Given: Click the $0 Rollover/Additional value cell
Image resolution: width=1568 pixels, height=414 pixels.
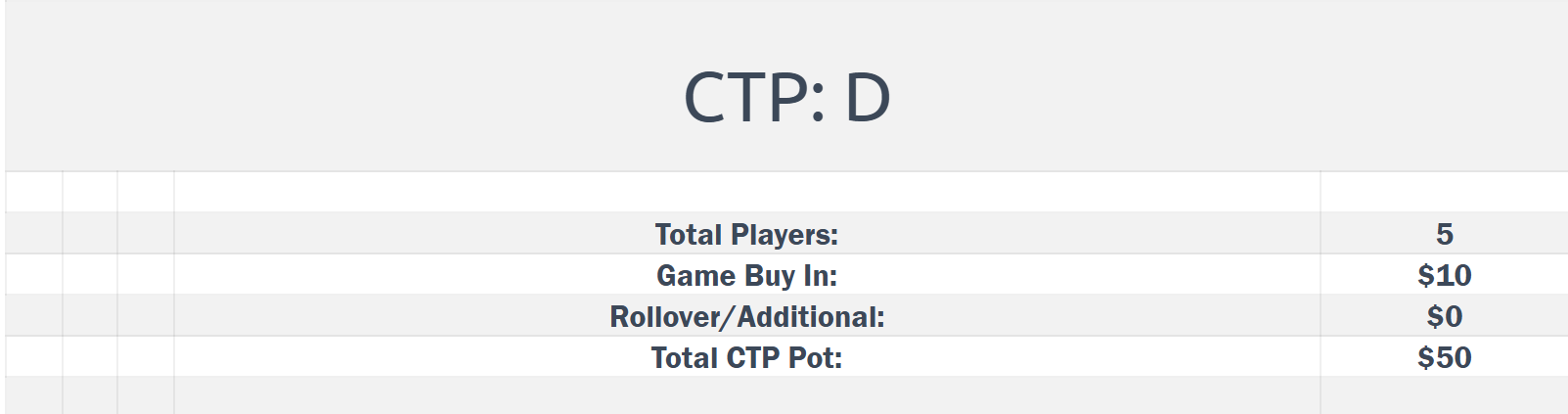Looking at the screenshot, I should click(1444, 316).
